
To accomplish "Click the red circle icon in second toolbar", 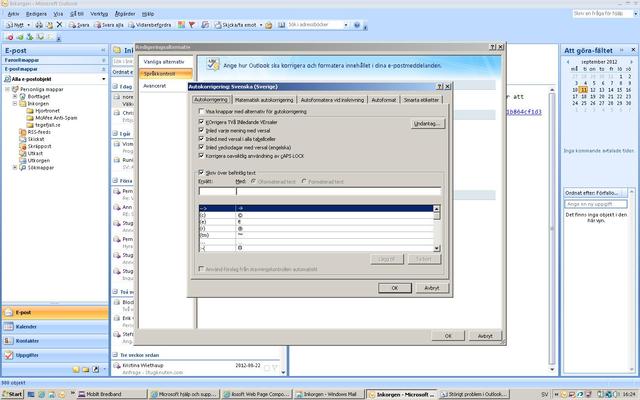I will (x=10, y=37).
